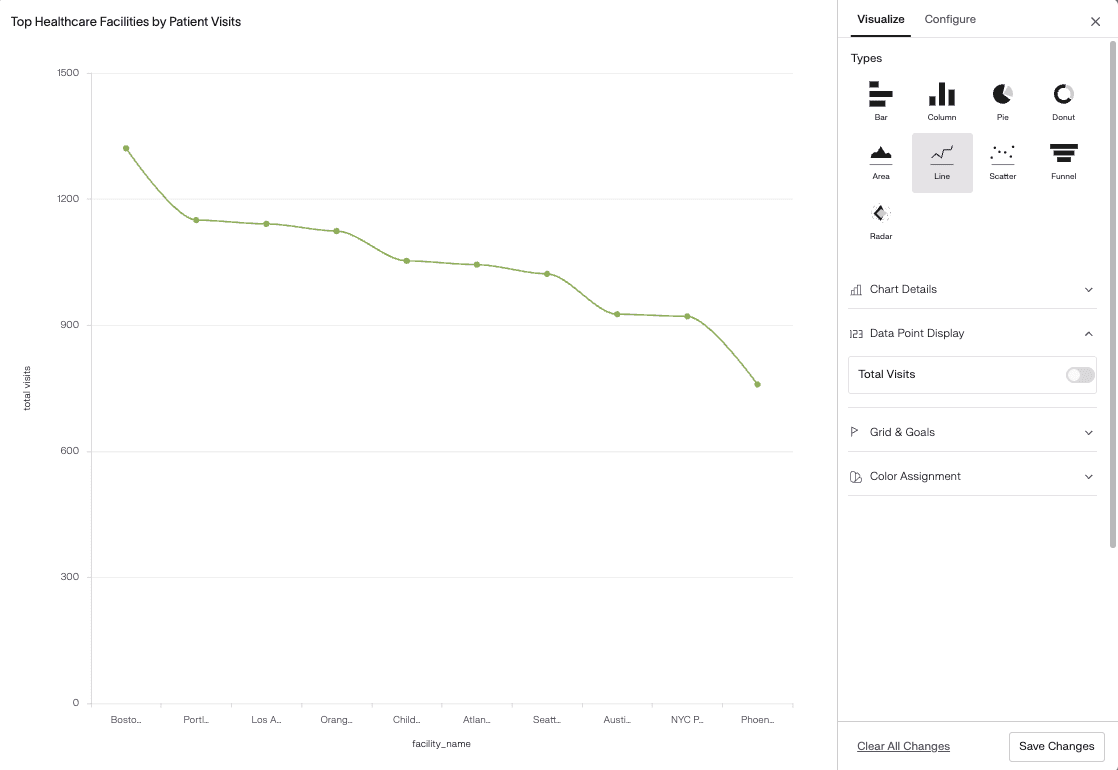Click the Clear All Changes link
1118x770 pixels.
point(903,746)
